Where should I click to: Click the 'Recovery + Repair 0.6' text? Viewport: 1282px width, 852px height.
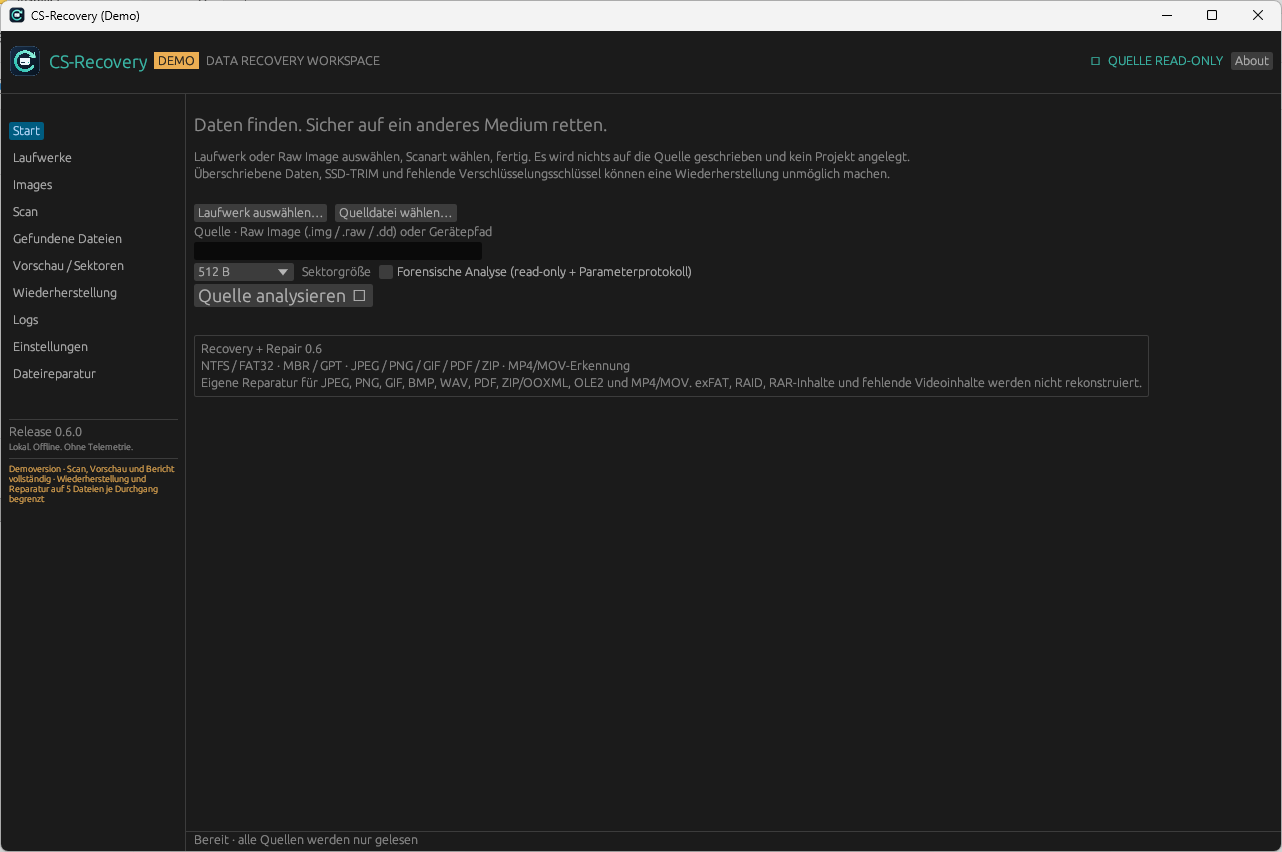pyautogui.click(x=261, y=349)
